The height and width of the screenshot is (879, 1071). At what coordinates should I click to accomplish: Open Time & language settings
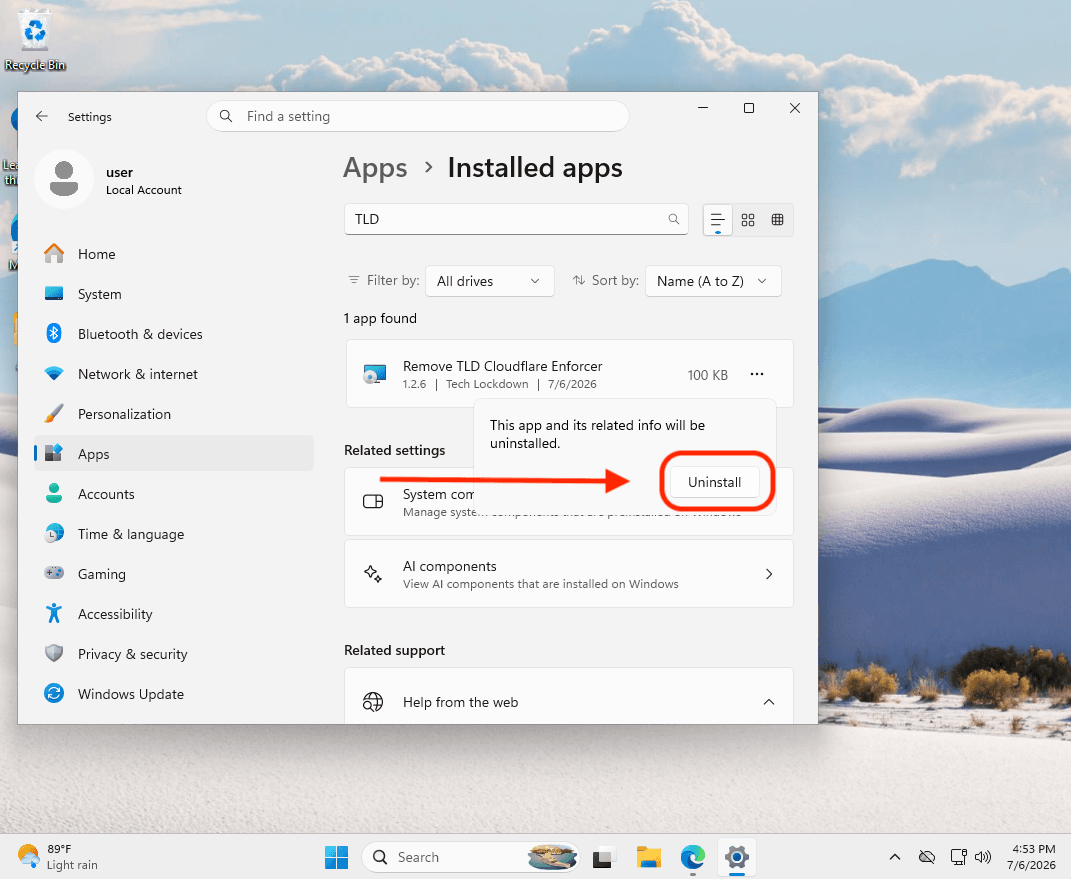[x=174, y=534]
